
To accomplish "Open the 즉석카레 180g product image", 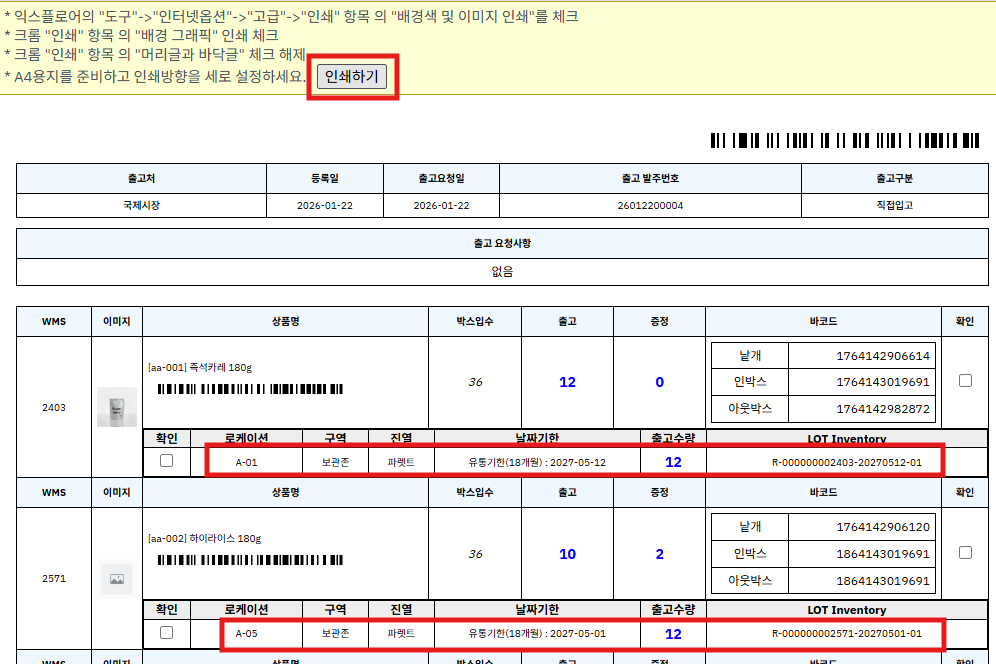I will coord(117,407).
